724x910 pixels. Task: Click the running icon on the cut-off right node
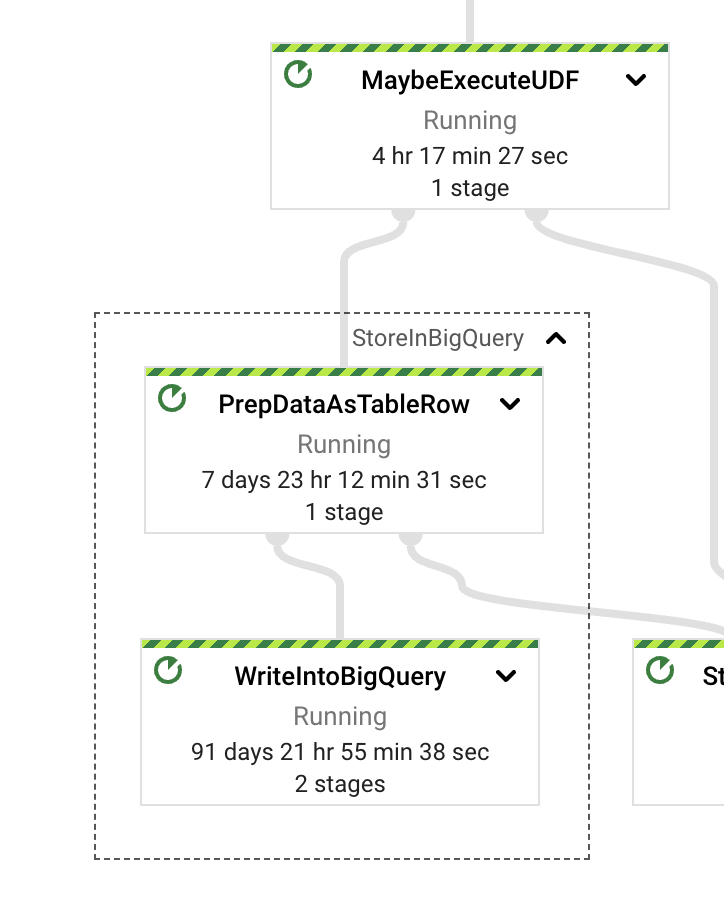[x=660, y=670]
